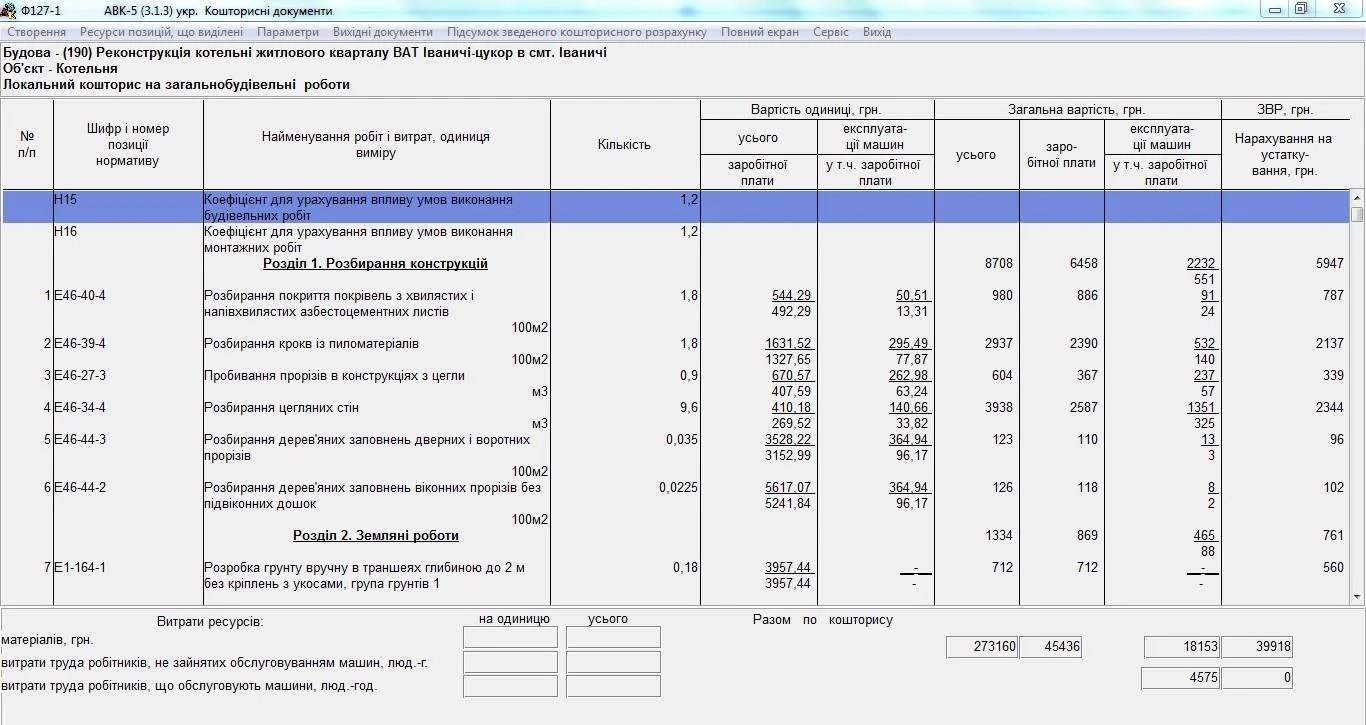The image size is (1366, 725).
Task: Select position code E46-39-4
Action: click(x=80, y=344)
